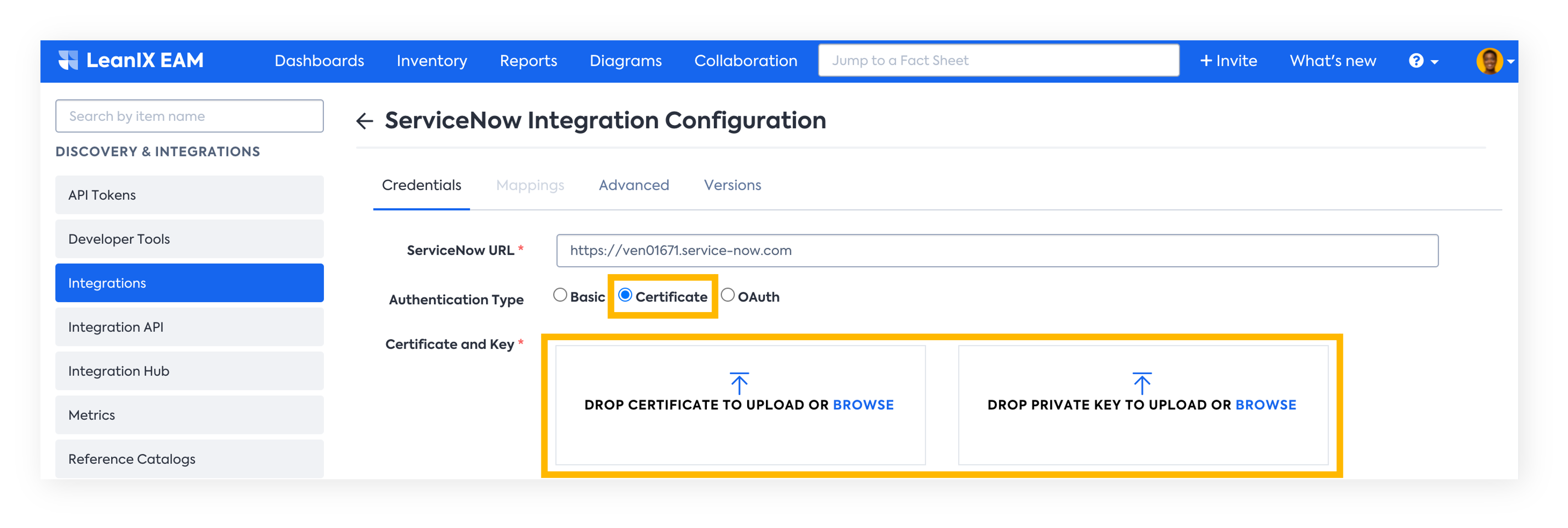Open Metrics in sidebar
Viewport: 1568px width, 528px height.
click(189, 415)
